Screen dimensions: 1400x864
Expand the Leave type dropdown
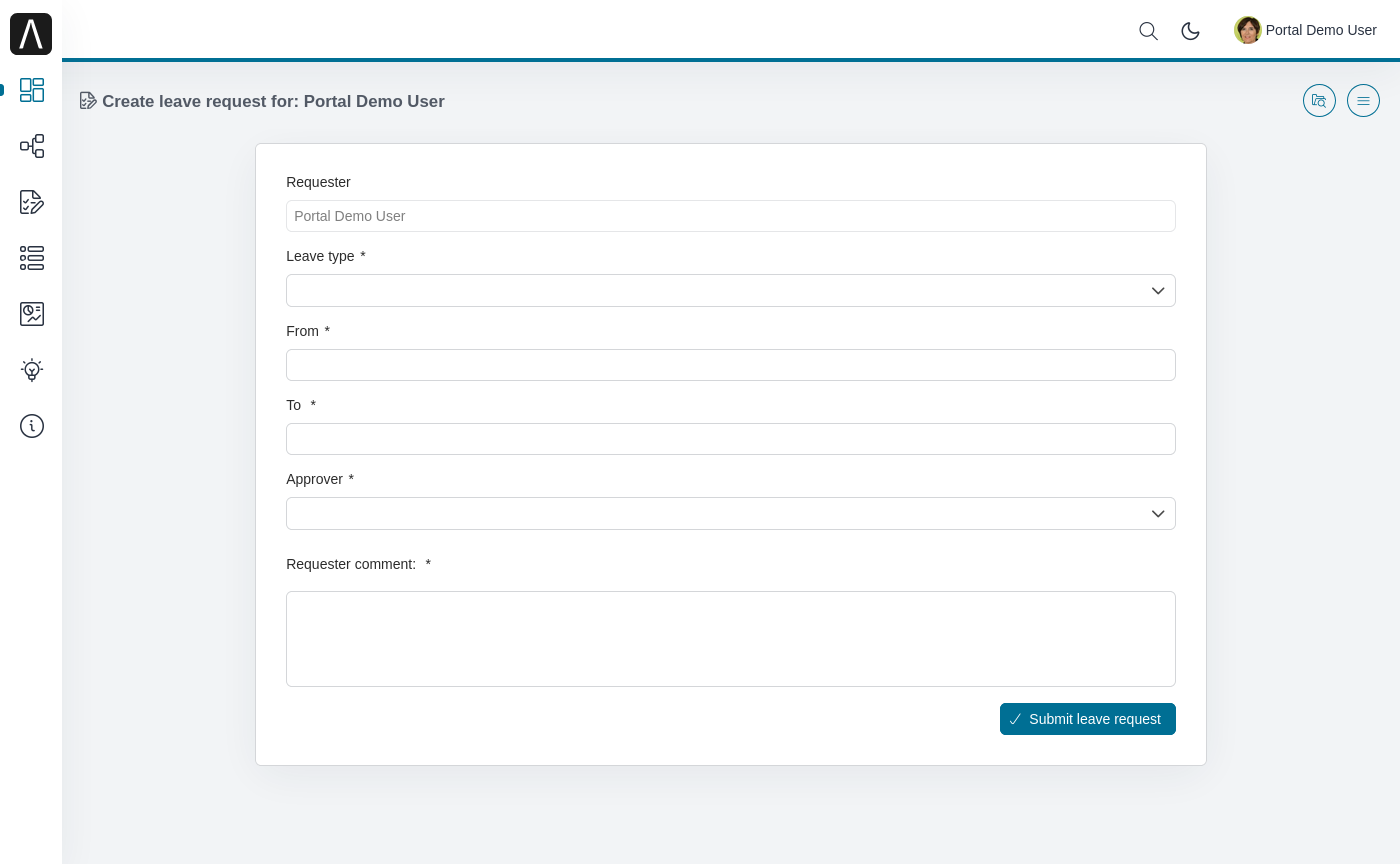pos(730,291)
